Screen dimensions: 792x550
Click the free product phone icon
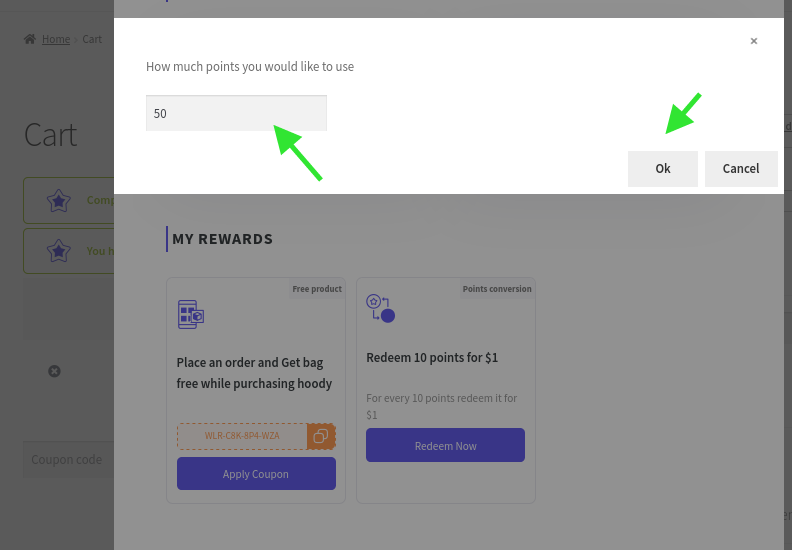190,314
